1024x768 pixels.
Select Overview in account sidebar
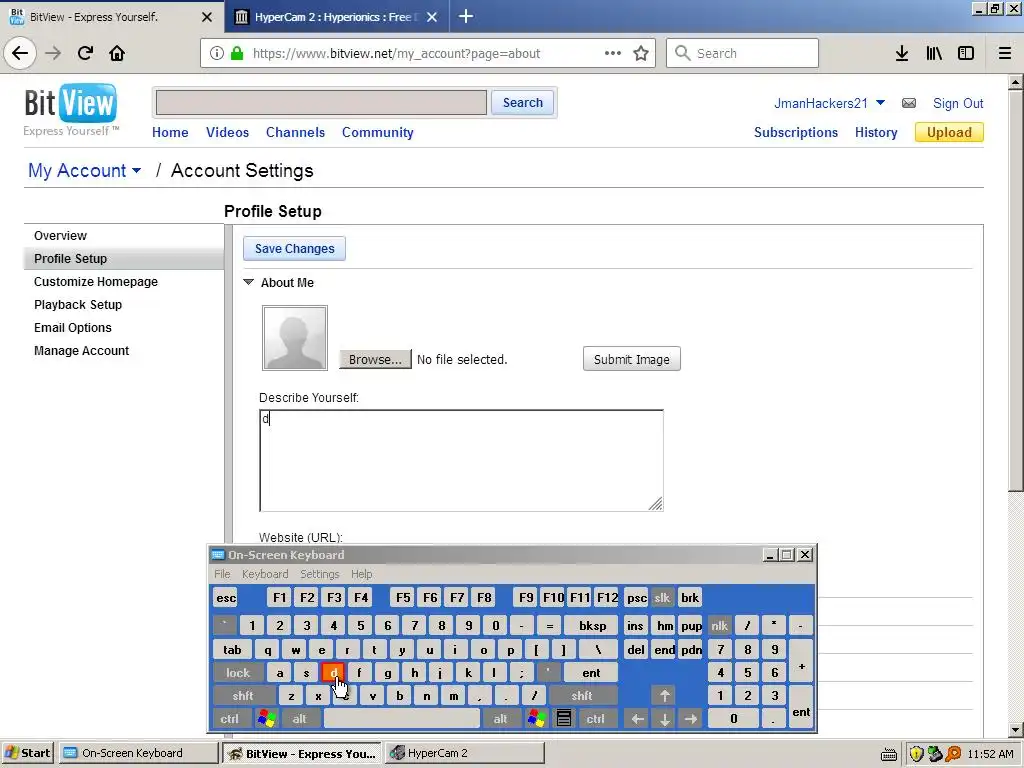tap(60, 236)
